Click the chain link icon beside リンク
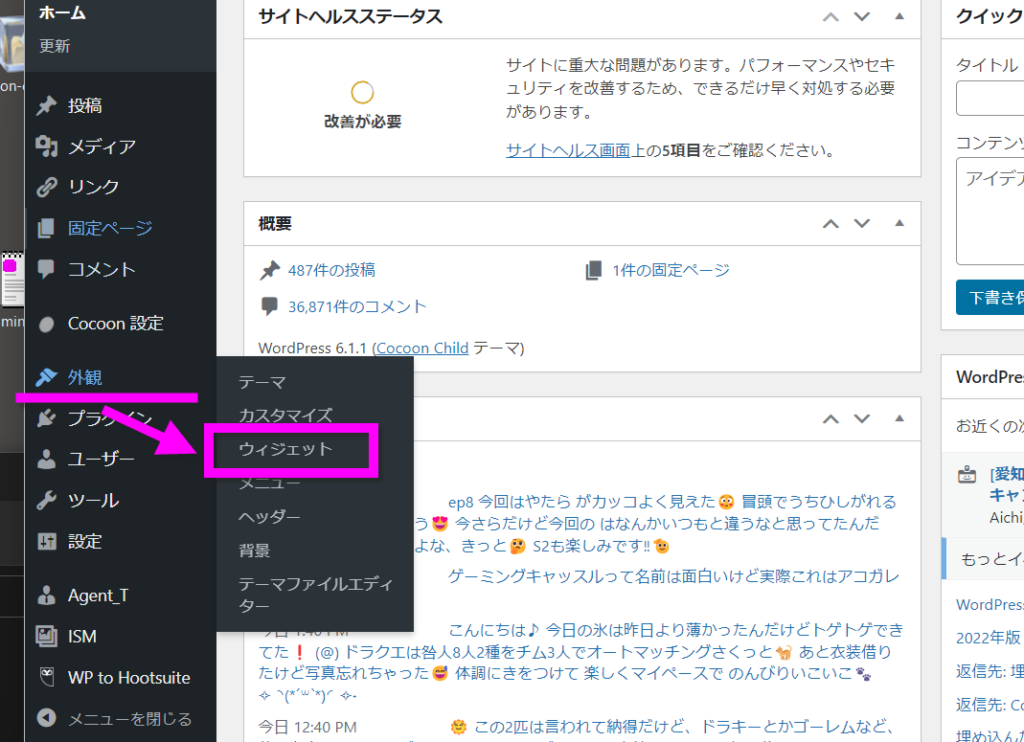 46,187
